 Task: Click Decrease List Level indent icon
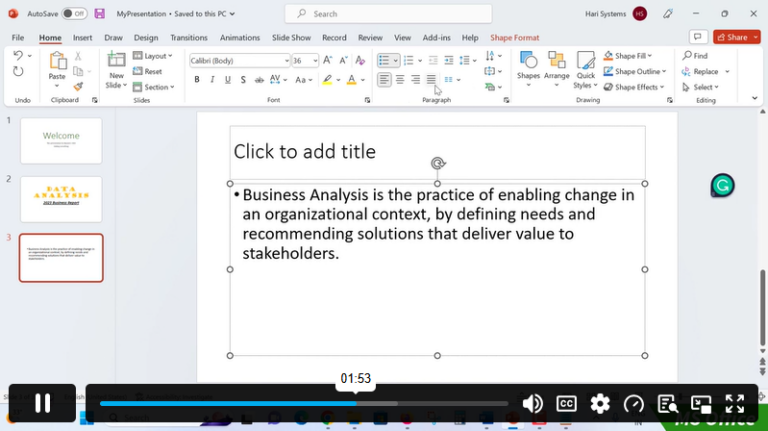click(433, 60)
